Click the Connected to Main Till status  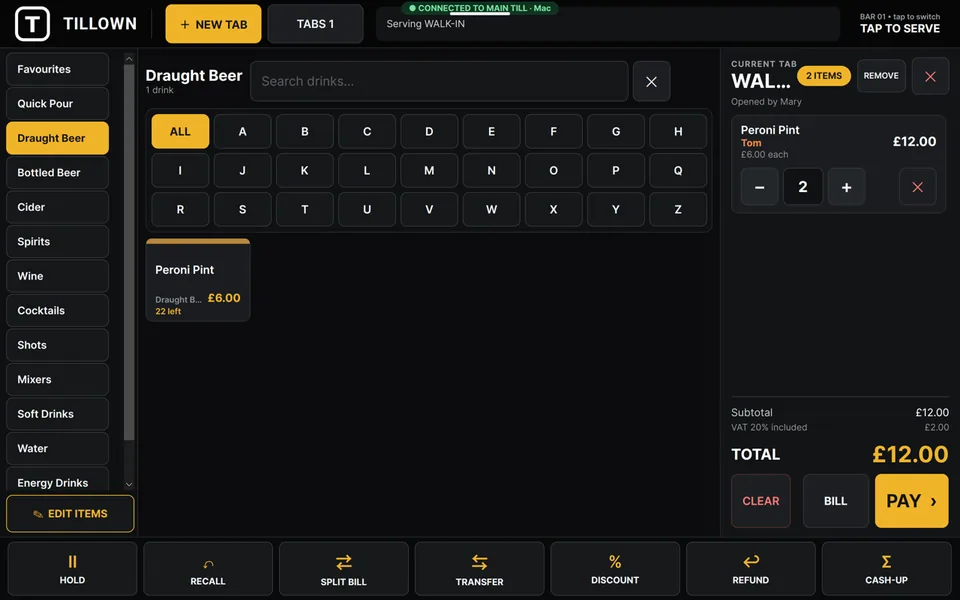(480, 8)
